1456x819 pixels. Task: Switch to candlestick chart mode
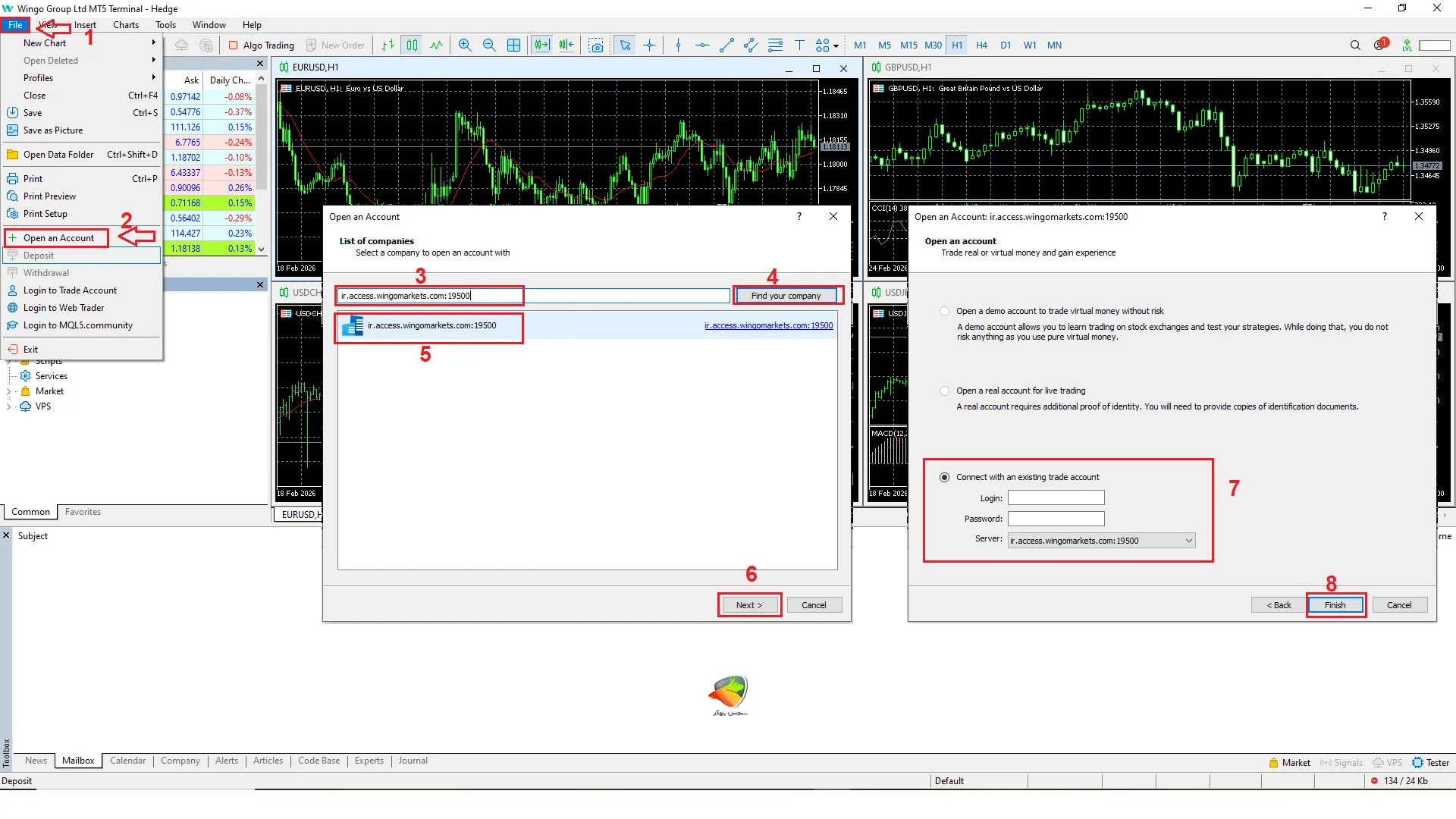[412, 45]
